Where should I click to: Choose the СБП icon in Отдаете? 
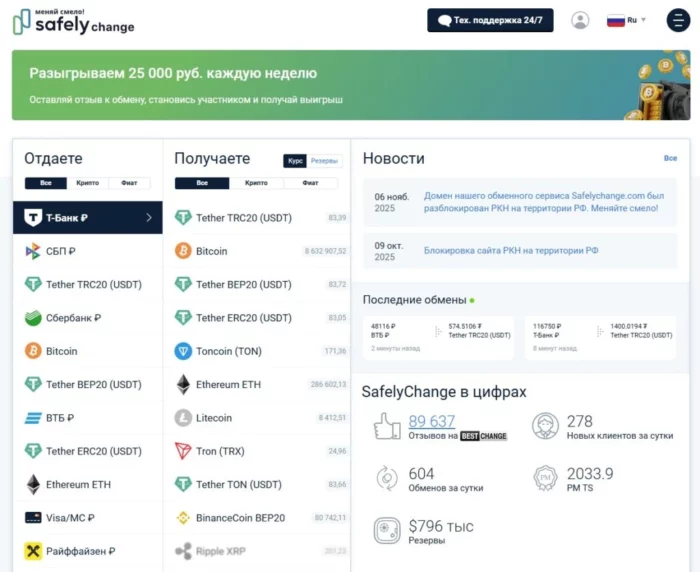33,251
